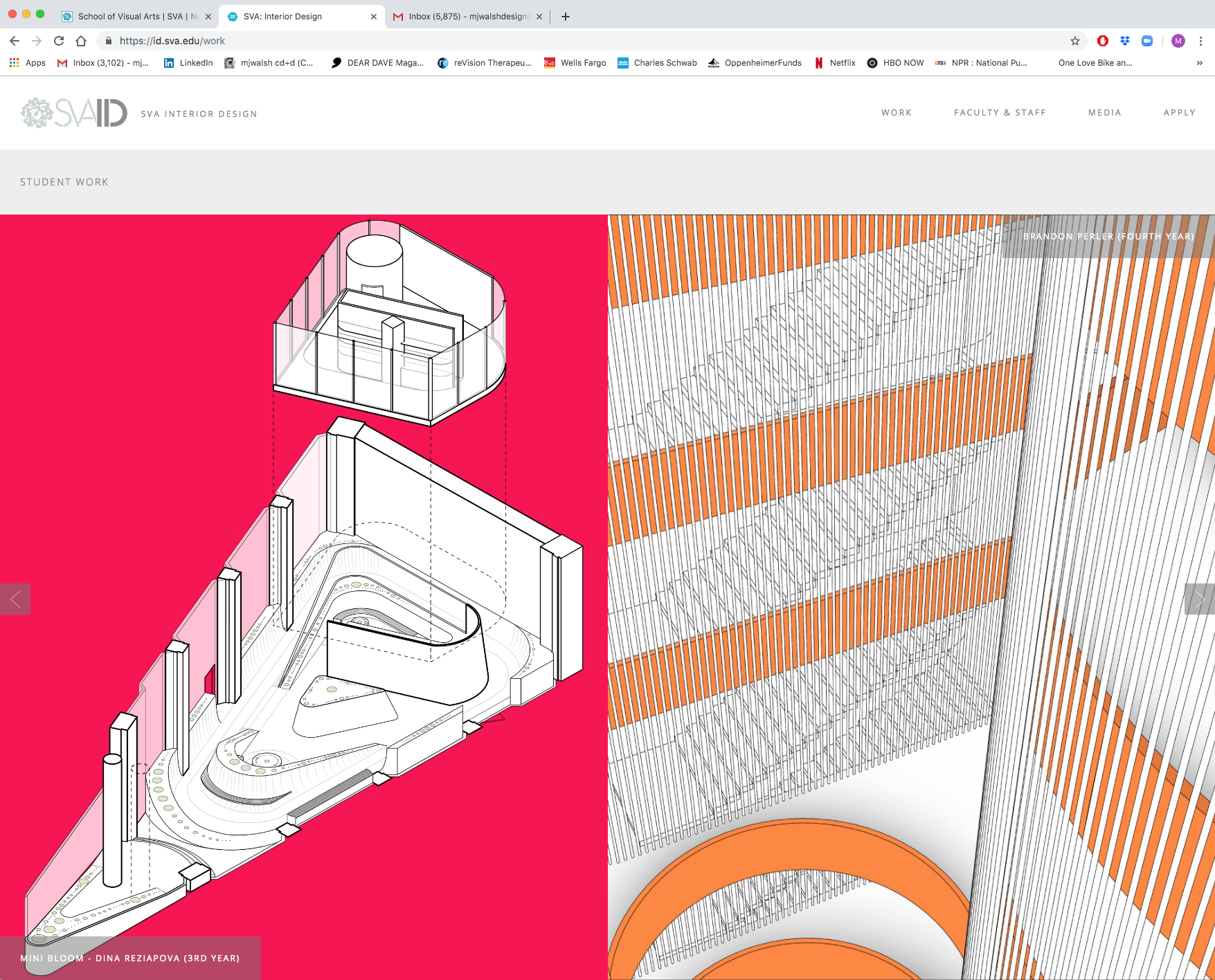Open FACULTY & STAFF nav item
1215x980 pixels.
[x=1000, y=113]
